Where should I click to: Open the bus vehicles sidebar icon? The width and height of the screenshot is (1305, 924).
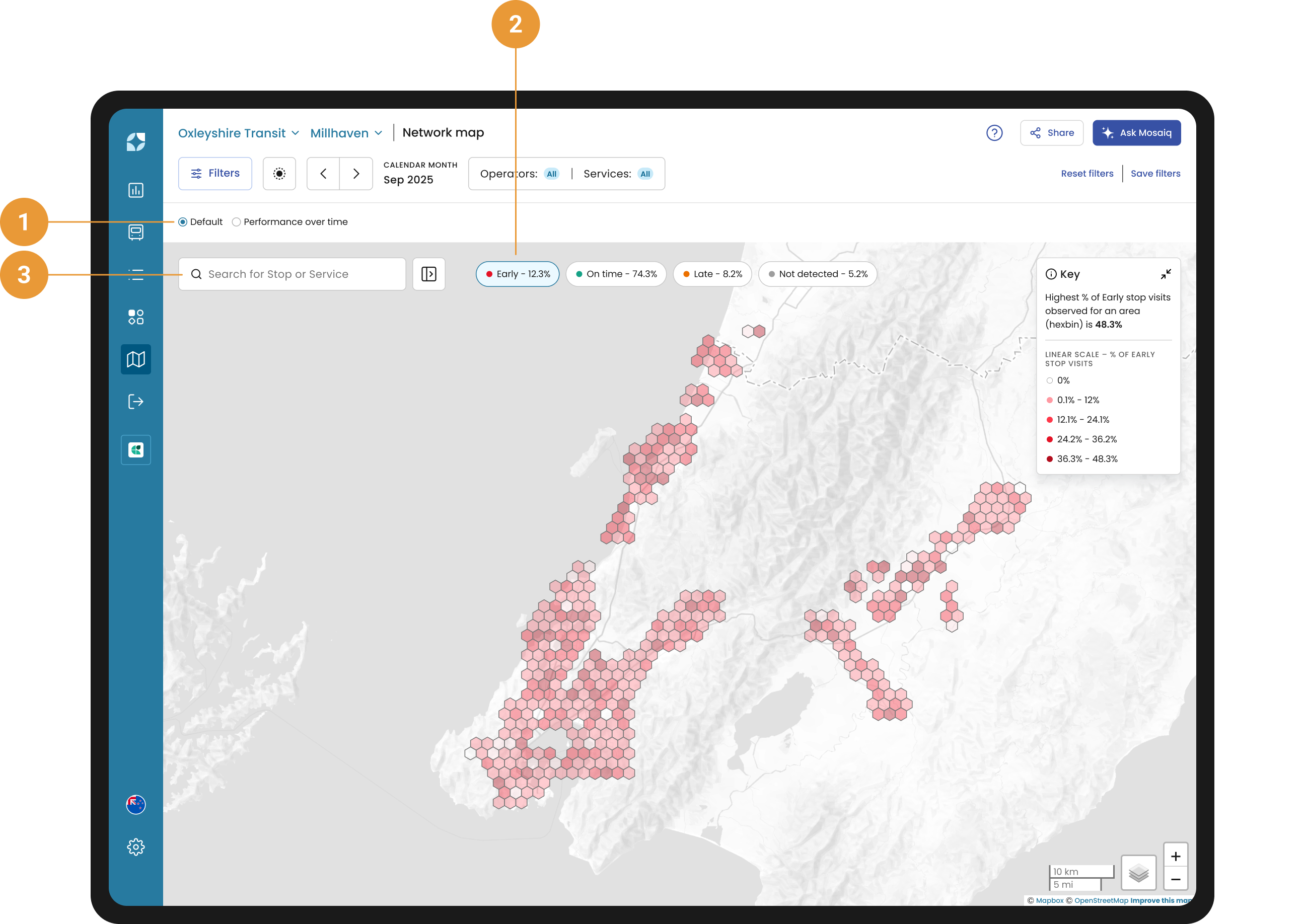[135, 232]
